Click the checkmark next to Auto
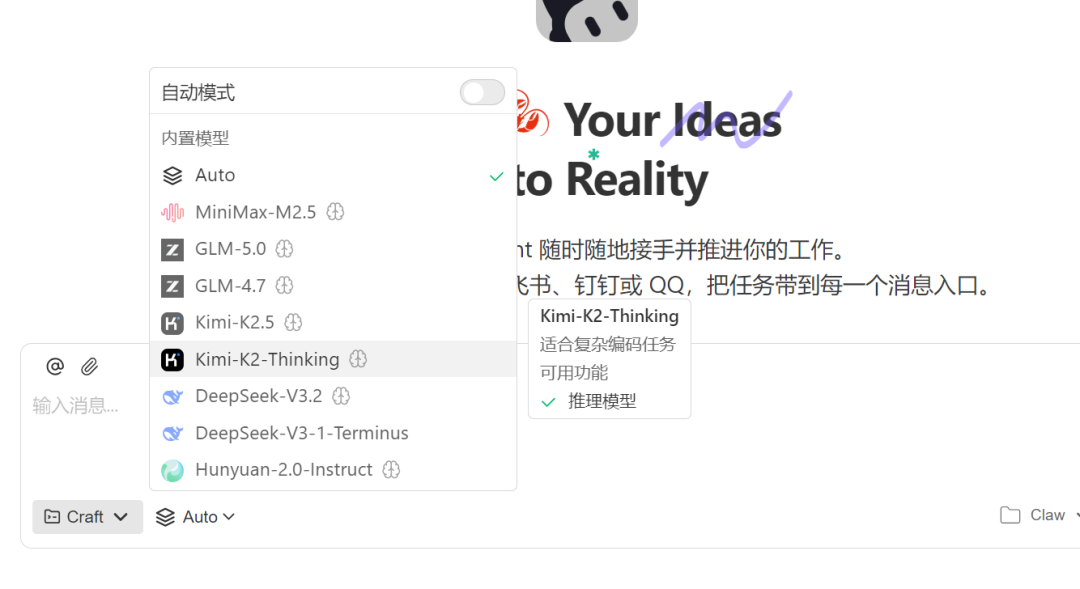The height and width of the screenshot is (589, 1080). (x=496, y=176)
